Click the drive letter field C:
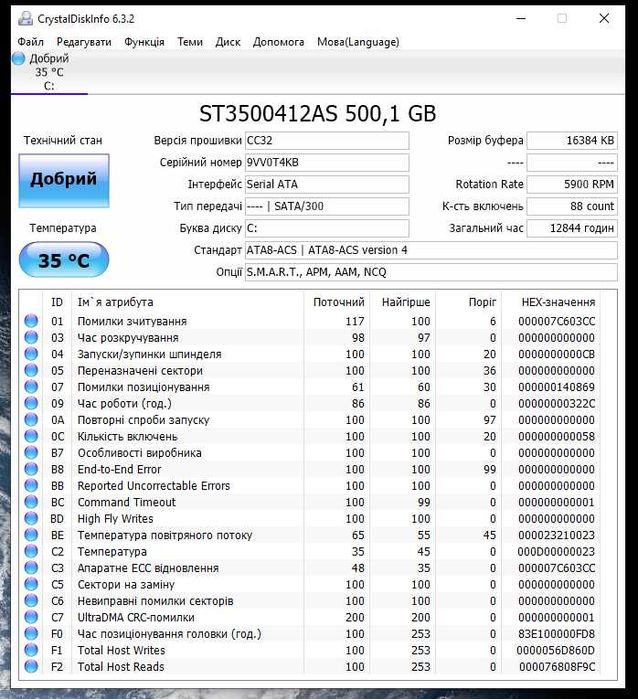Viewport: 638px width, 699px height. click(327, 228)
